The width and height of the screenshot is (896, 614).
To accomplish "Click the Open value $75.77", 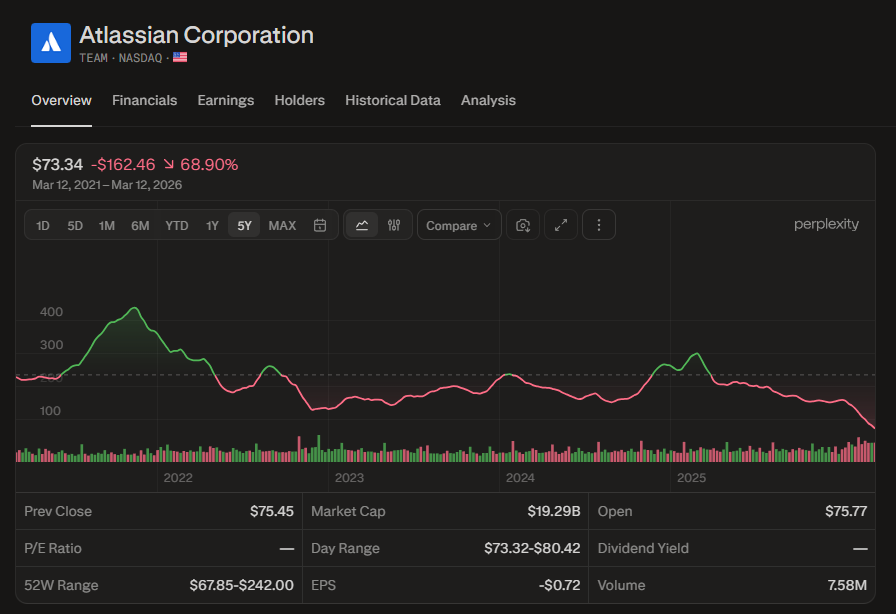I will point(846,511).
